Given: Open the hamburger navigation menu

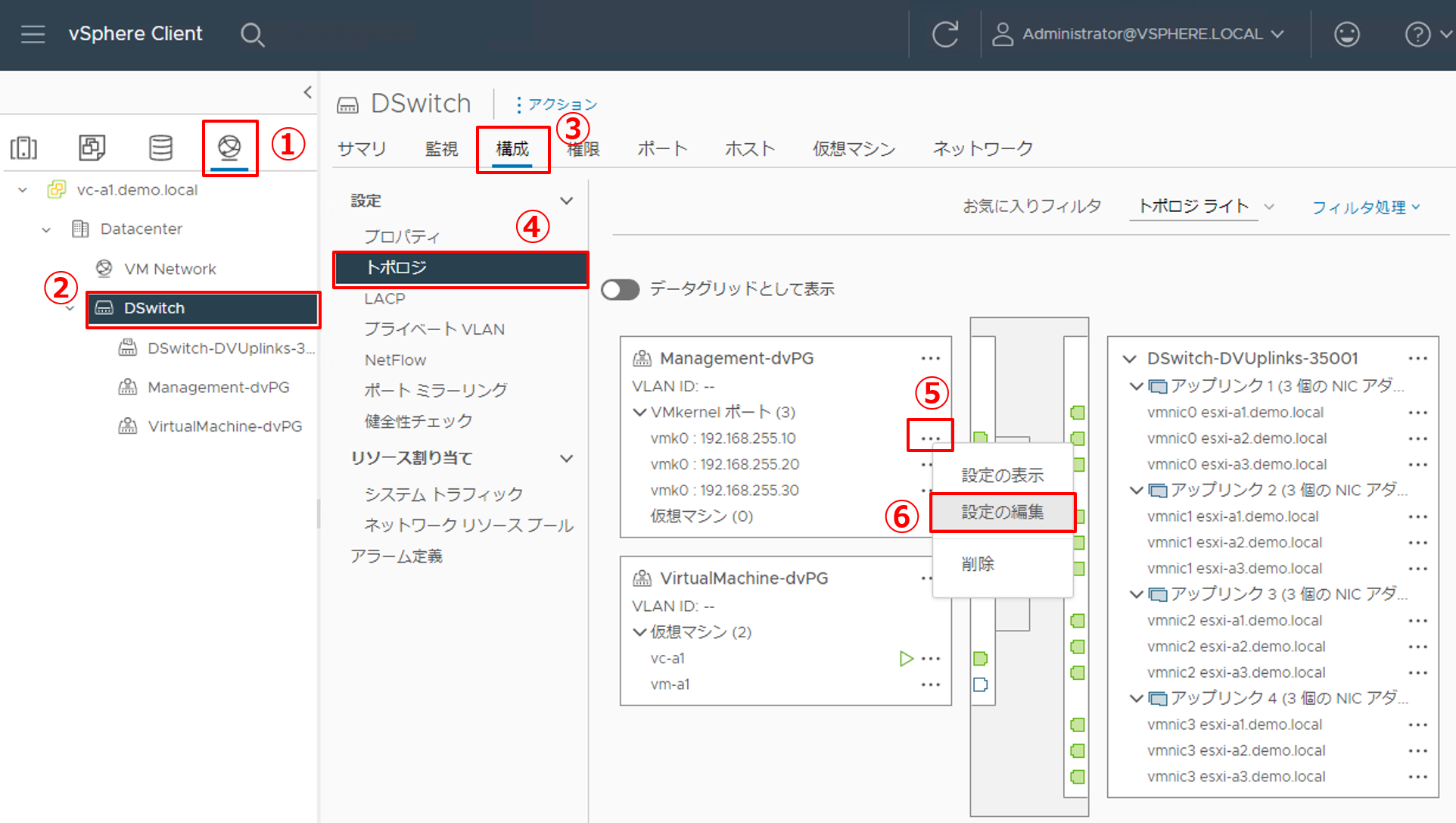Looking at the screenshot, I should pos(33,34).
